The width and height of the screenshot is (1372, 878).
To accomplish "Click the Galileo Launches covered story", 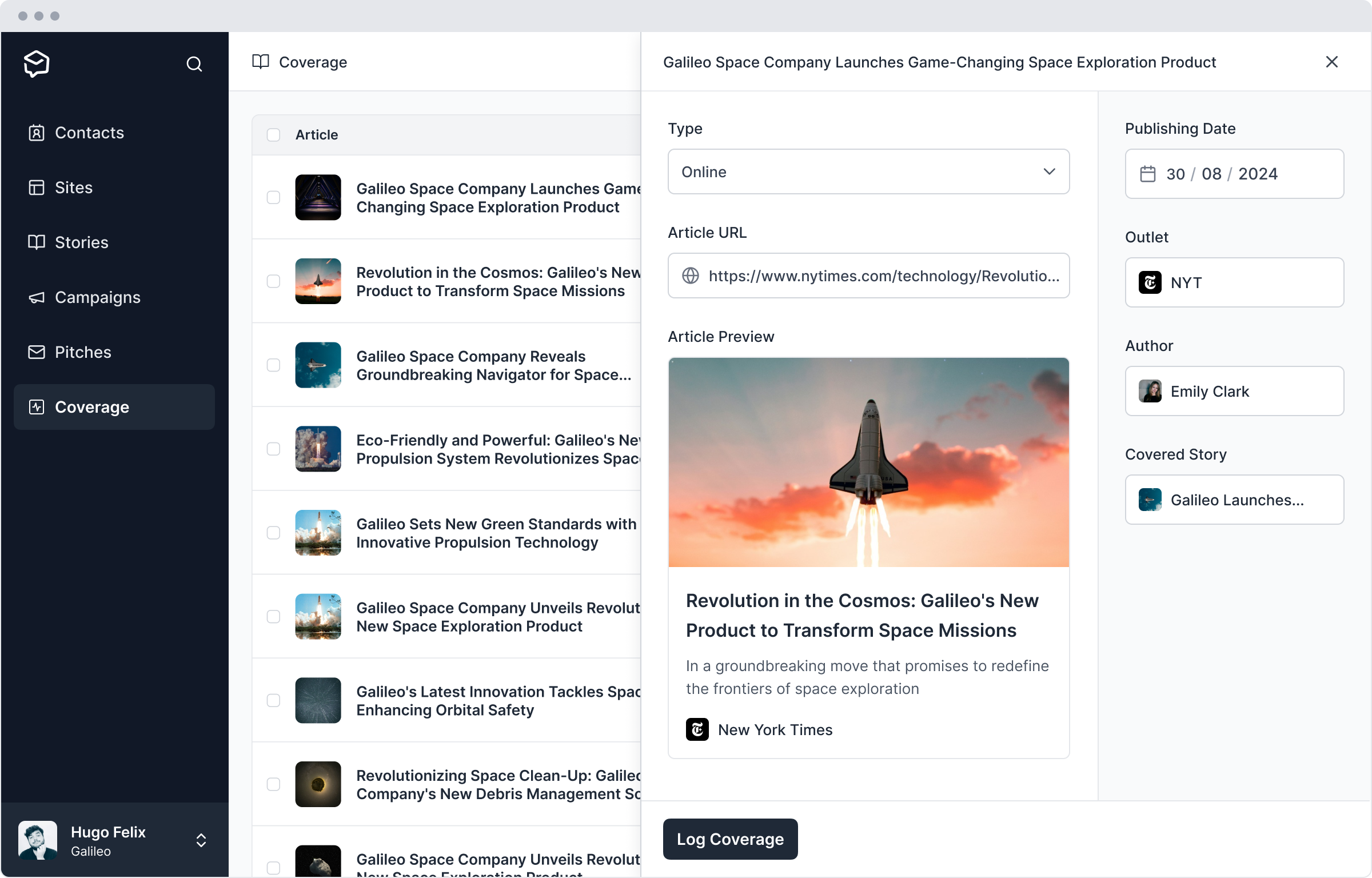I will click(x=1234, y=500).
